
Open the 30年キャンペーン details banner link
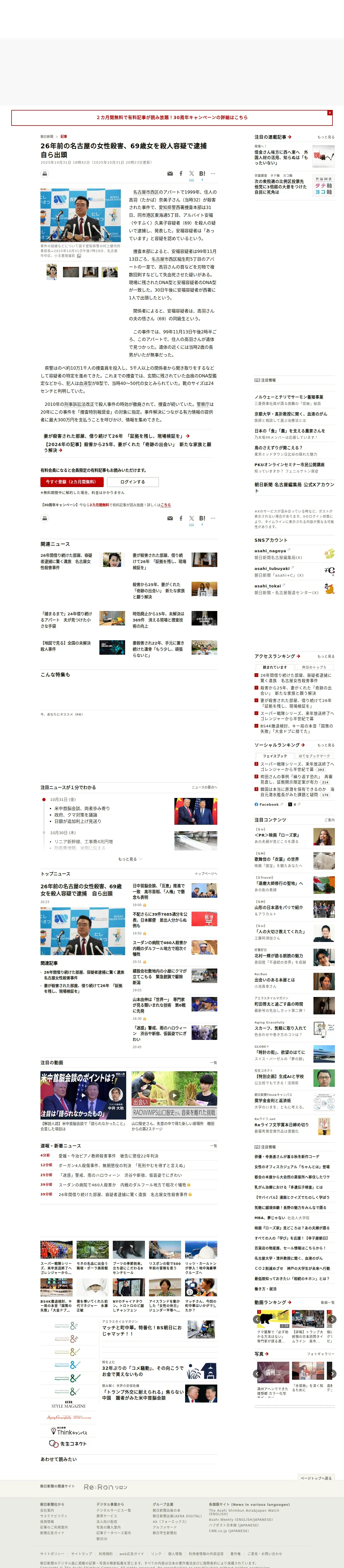point(172,117)
